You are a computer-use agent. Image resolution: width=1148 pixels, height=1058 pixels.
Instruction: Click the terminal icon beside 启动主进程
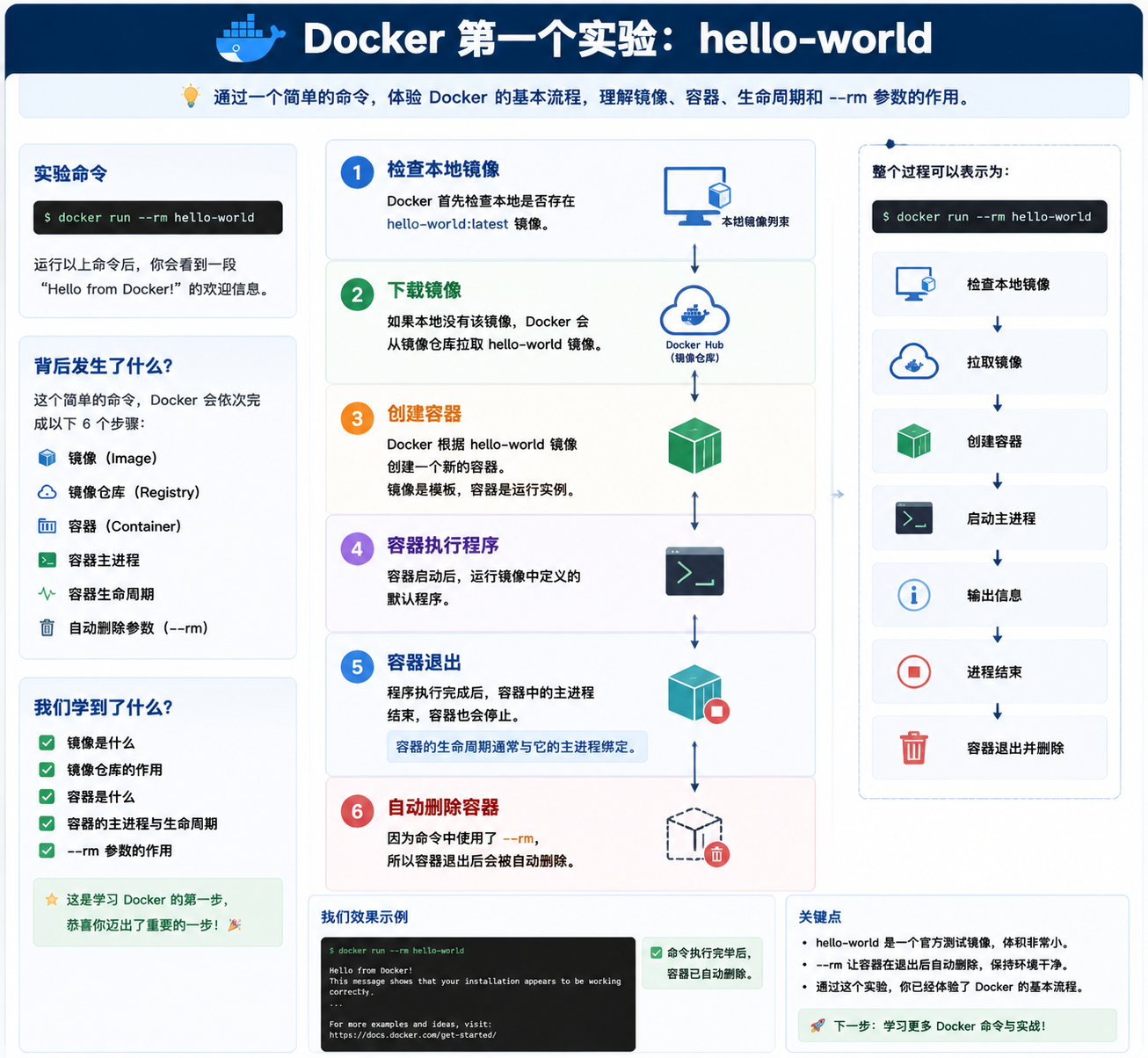914,518
